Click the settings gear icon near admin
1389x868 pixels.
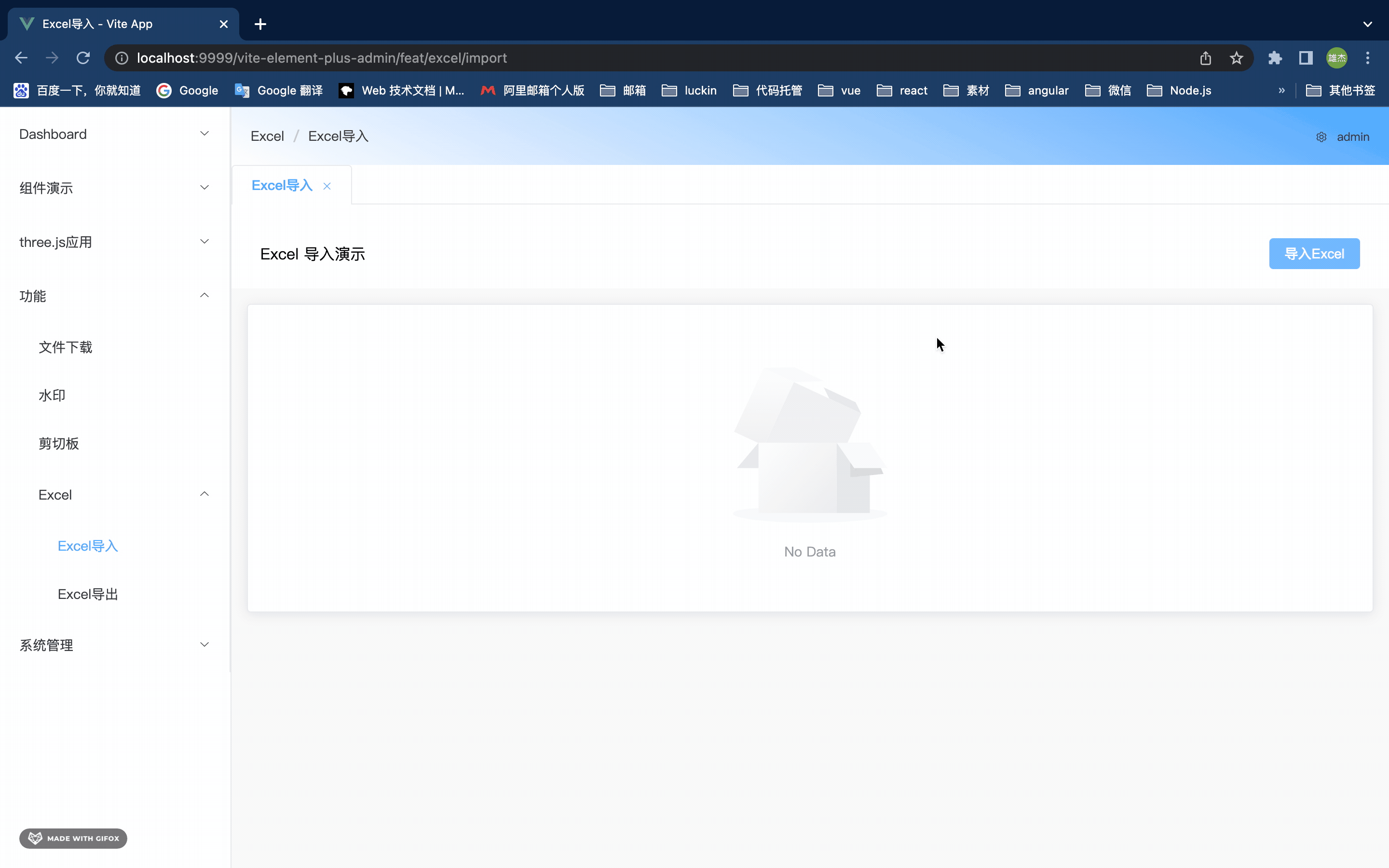[1321, 137]
